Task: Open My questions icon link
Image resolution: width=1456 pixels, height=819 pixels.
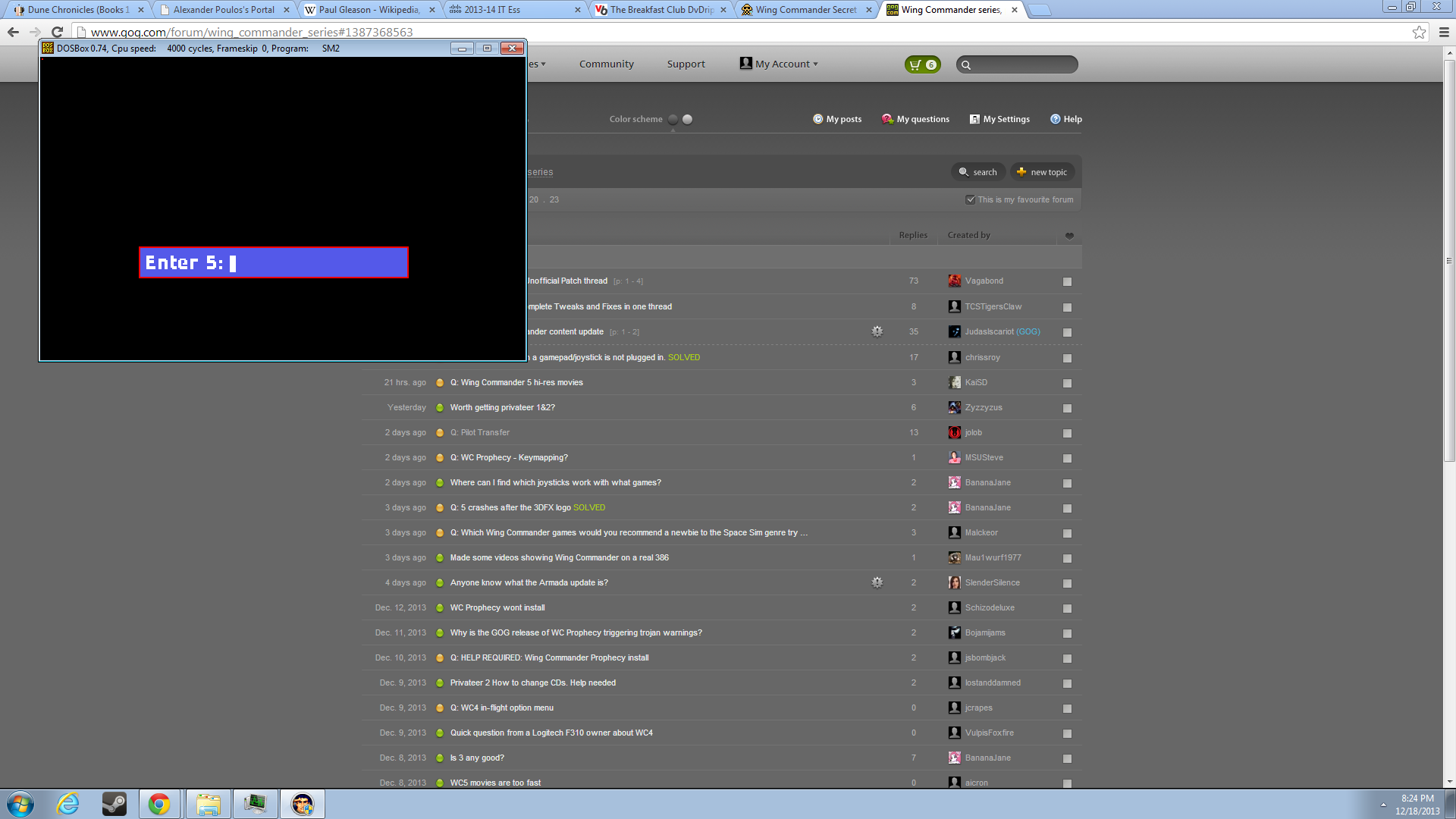Action: tap(915, 119)
